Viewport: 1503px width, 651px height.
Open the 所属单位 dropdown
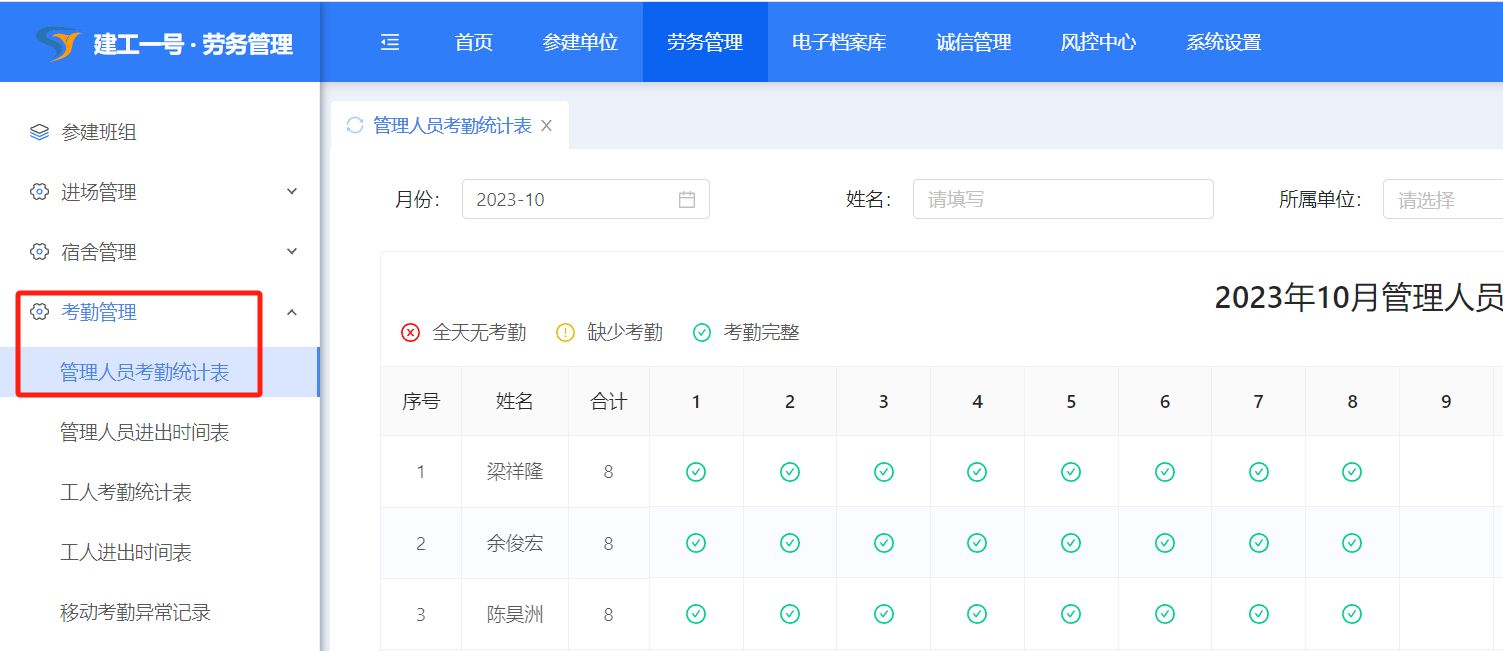(x=1442, y=199)
